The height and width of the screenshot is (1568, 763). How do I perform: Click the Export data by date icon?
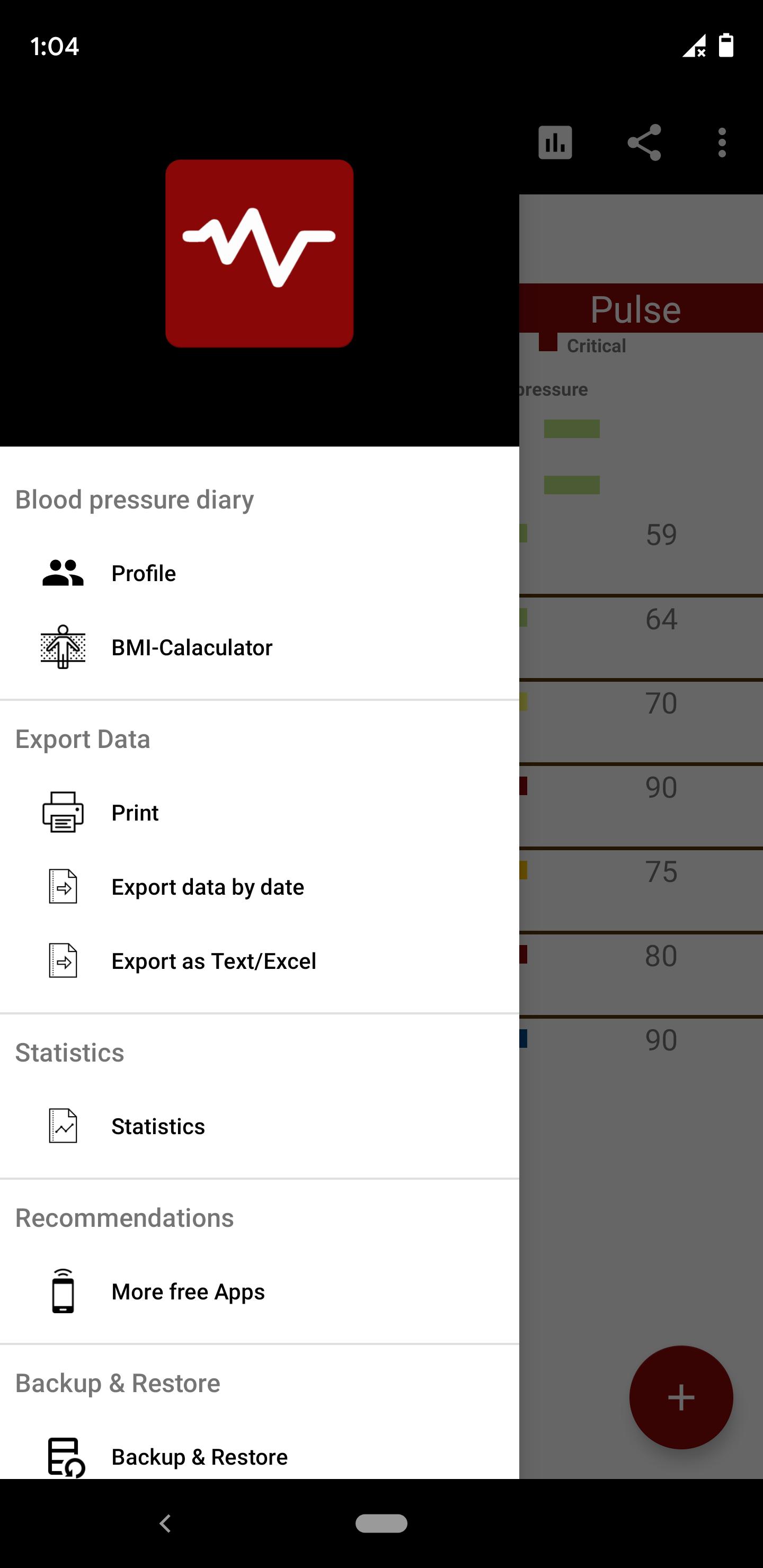point(63,886)
